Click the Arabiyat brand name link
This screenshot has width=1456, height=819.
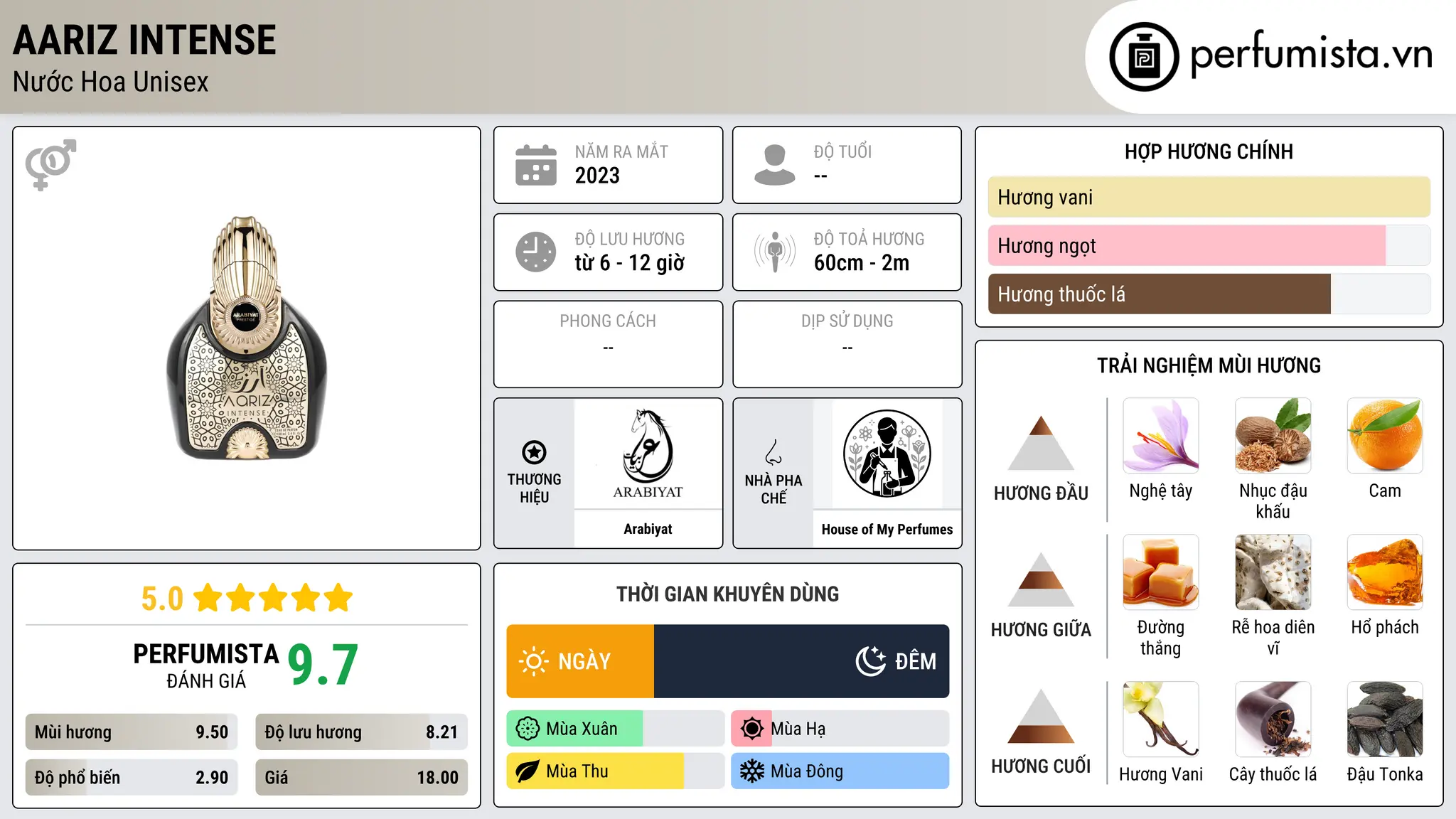[x=648, y=529]
